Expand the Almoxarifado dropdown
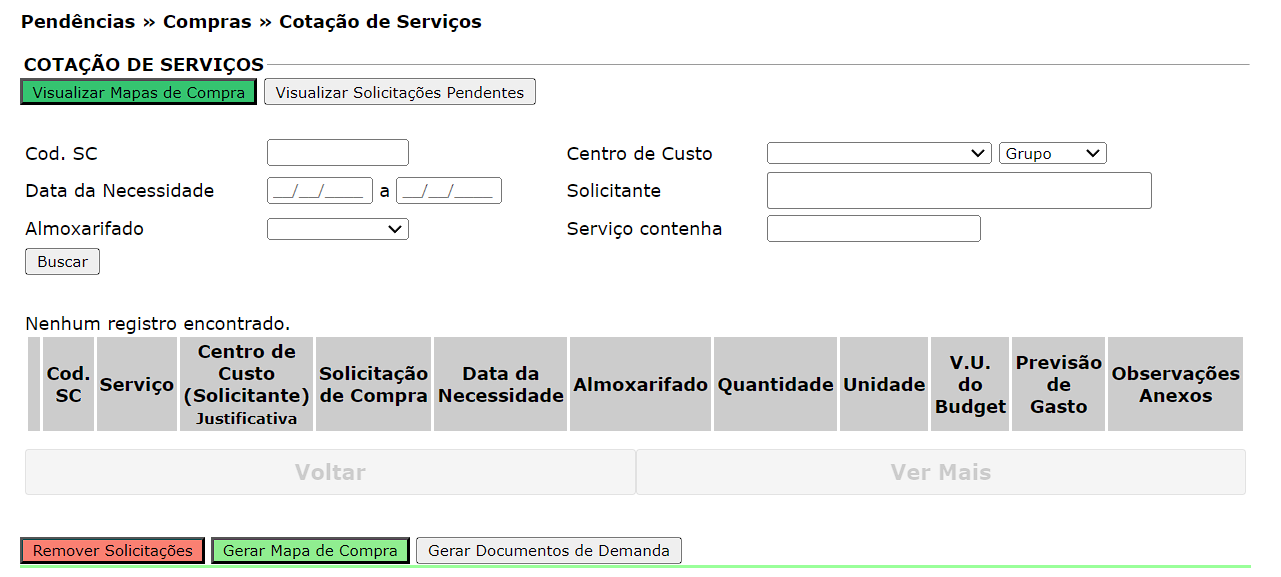The width and height of the screenshot is (1281, 577). coord(337,229)
